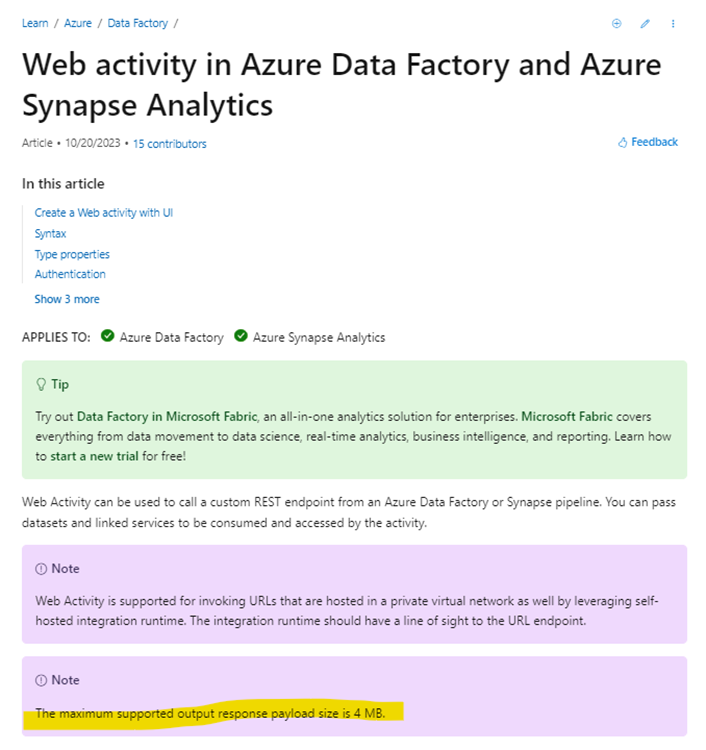
Task: Click the lightbulb Tip icon
Action: coord(41,385)
